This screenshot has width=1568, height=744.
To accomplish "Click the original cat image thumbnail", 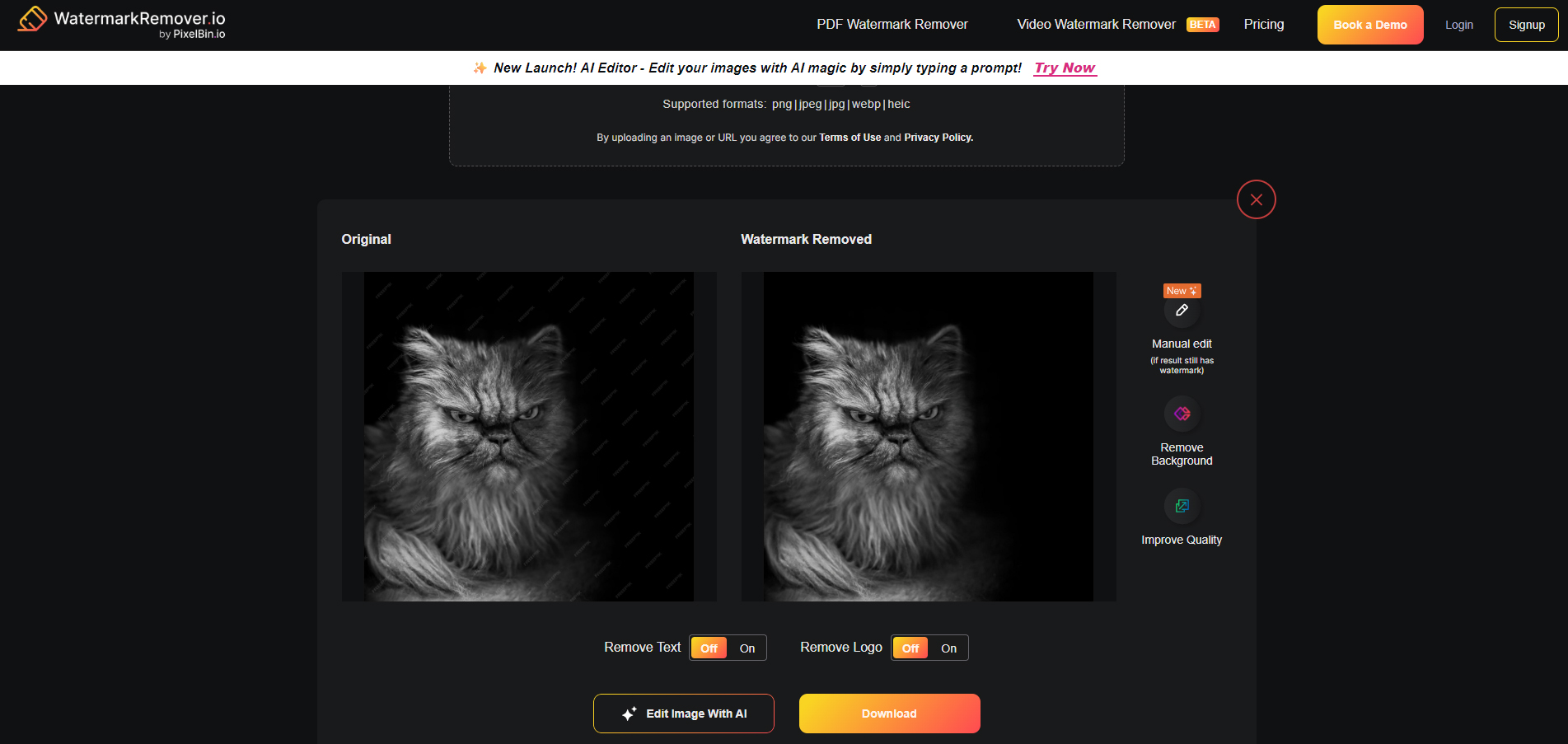I will coord(528,437).
